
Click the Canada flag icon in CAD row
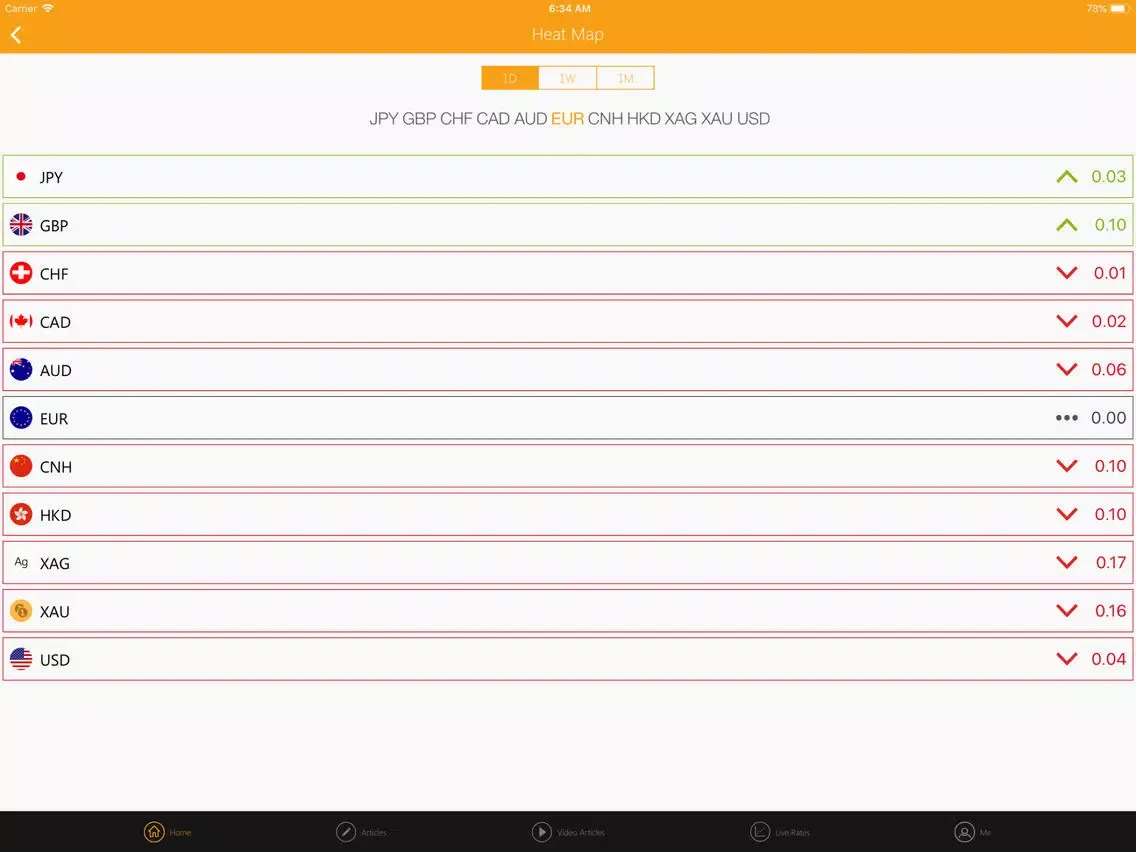click(x=21, y=321)
